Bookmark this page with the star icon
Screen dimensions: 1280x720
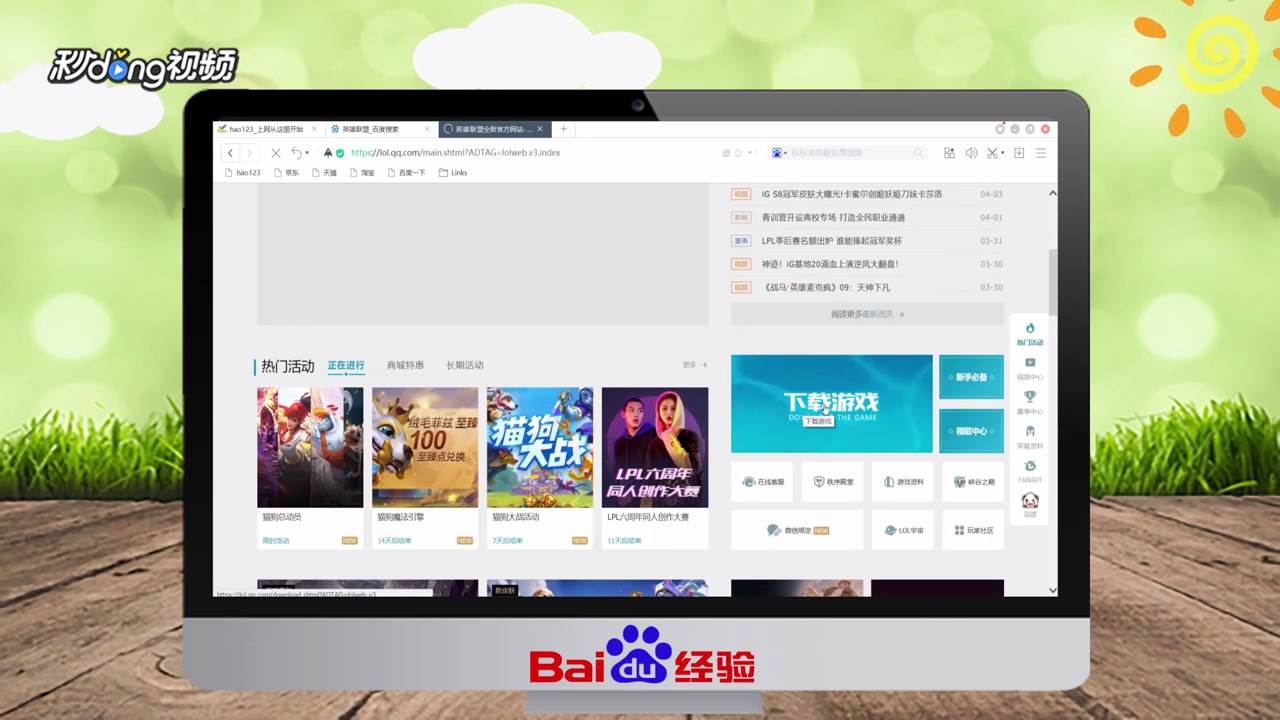pyautogui.click(x=738, y=153)
